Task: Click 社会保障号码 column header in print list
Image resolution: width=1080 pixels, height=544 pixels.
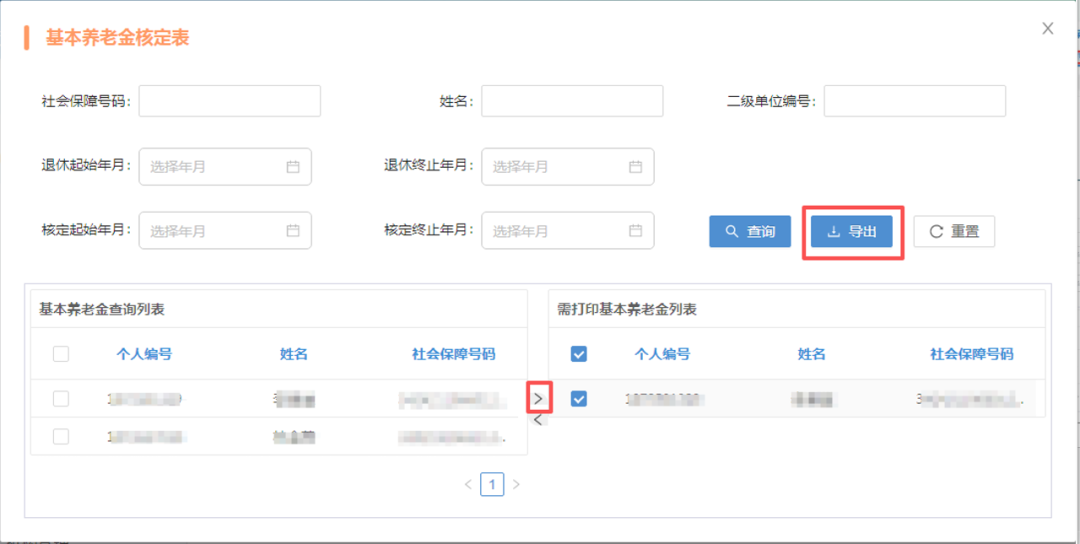Action: (971, 354)
